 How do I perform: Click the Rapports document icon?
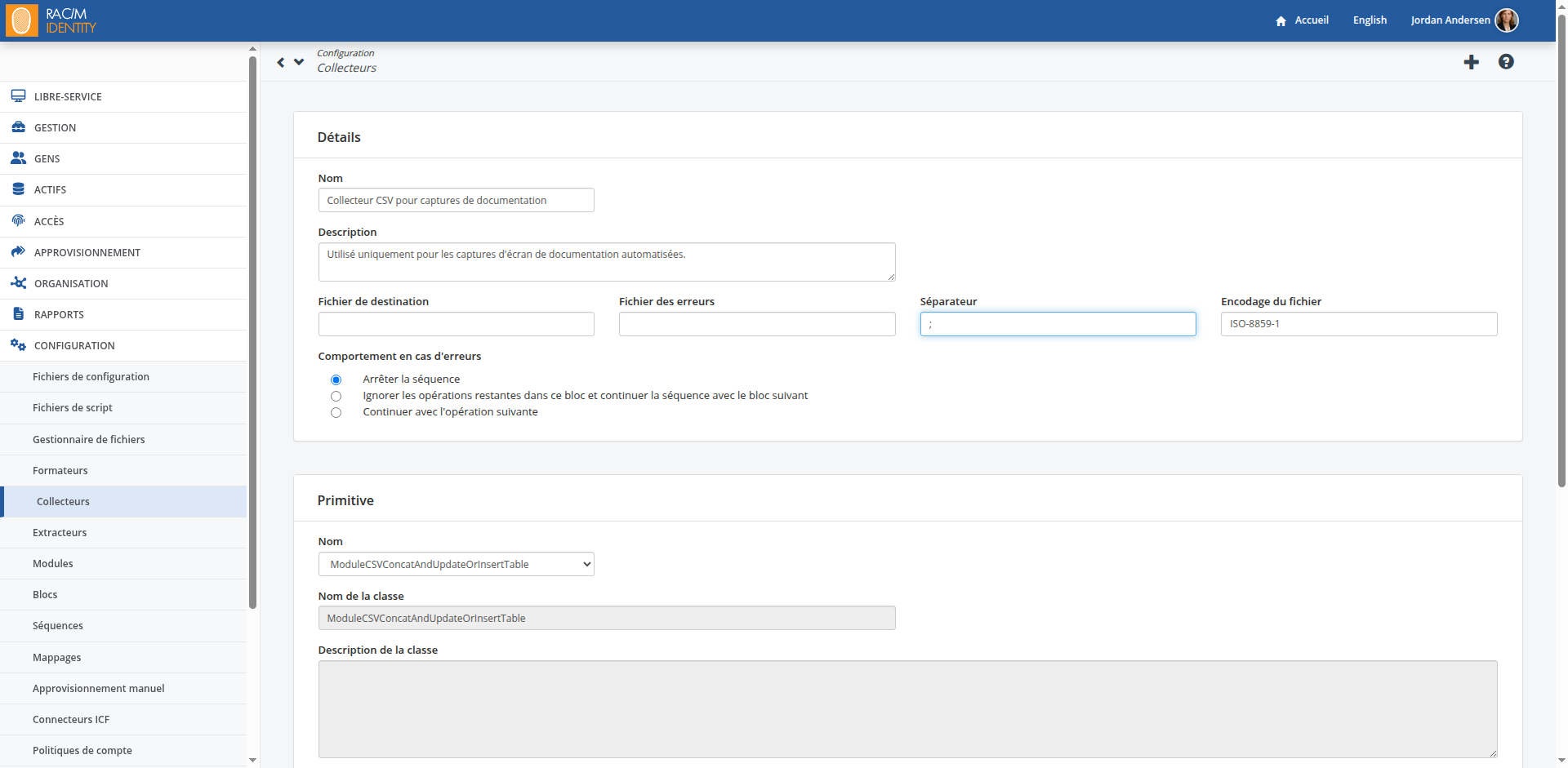tap(18, 314)
